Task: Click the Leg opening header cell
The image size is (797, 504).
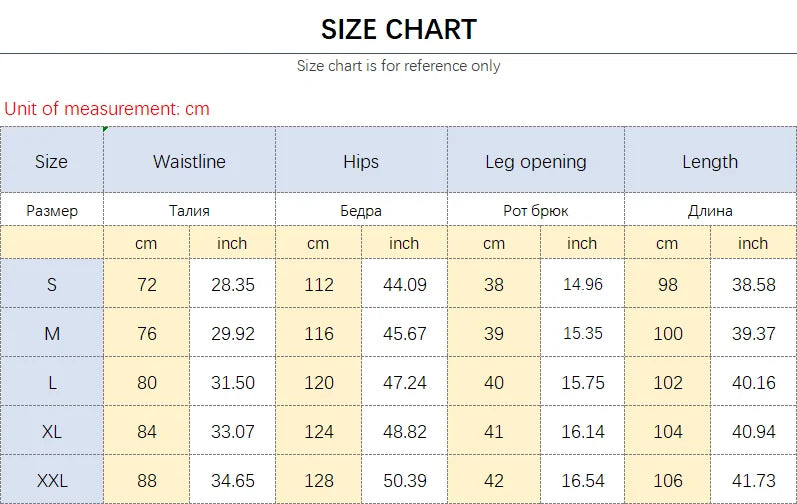Action: (536, 161)
